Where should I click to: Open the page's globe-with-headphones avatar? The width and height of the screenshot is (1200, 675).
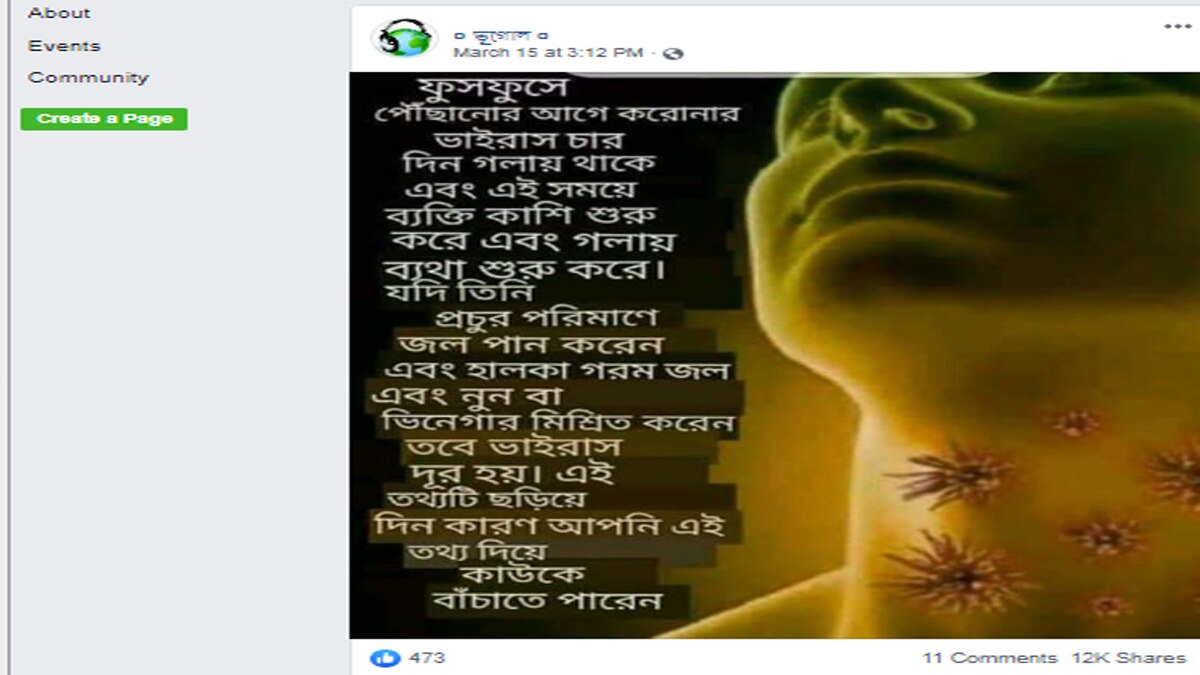[x=403, y=39]
